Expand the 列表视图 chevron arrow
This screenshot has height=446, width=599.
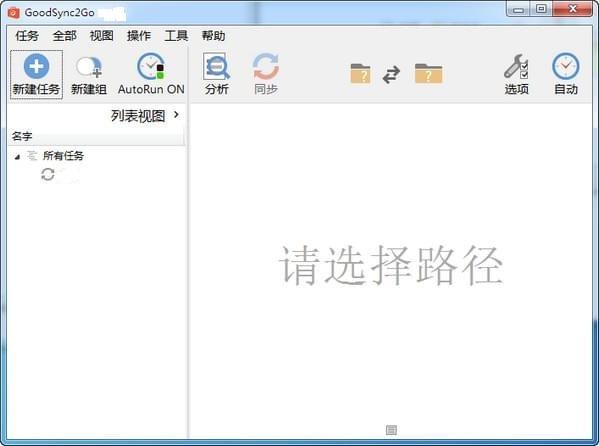tap(176, 114)
